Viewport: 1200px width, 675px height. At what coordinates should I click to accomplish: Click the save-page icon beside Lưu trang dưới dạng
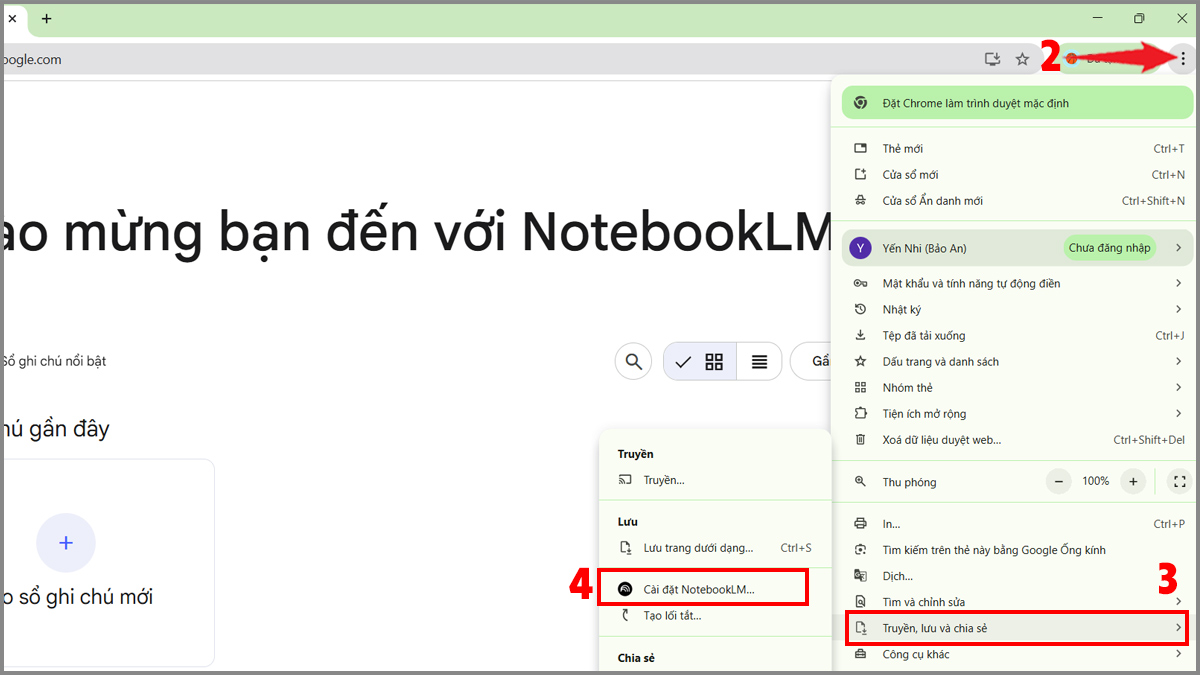625,548
